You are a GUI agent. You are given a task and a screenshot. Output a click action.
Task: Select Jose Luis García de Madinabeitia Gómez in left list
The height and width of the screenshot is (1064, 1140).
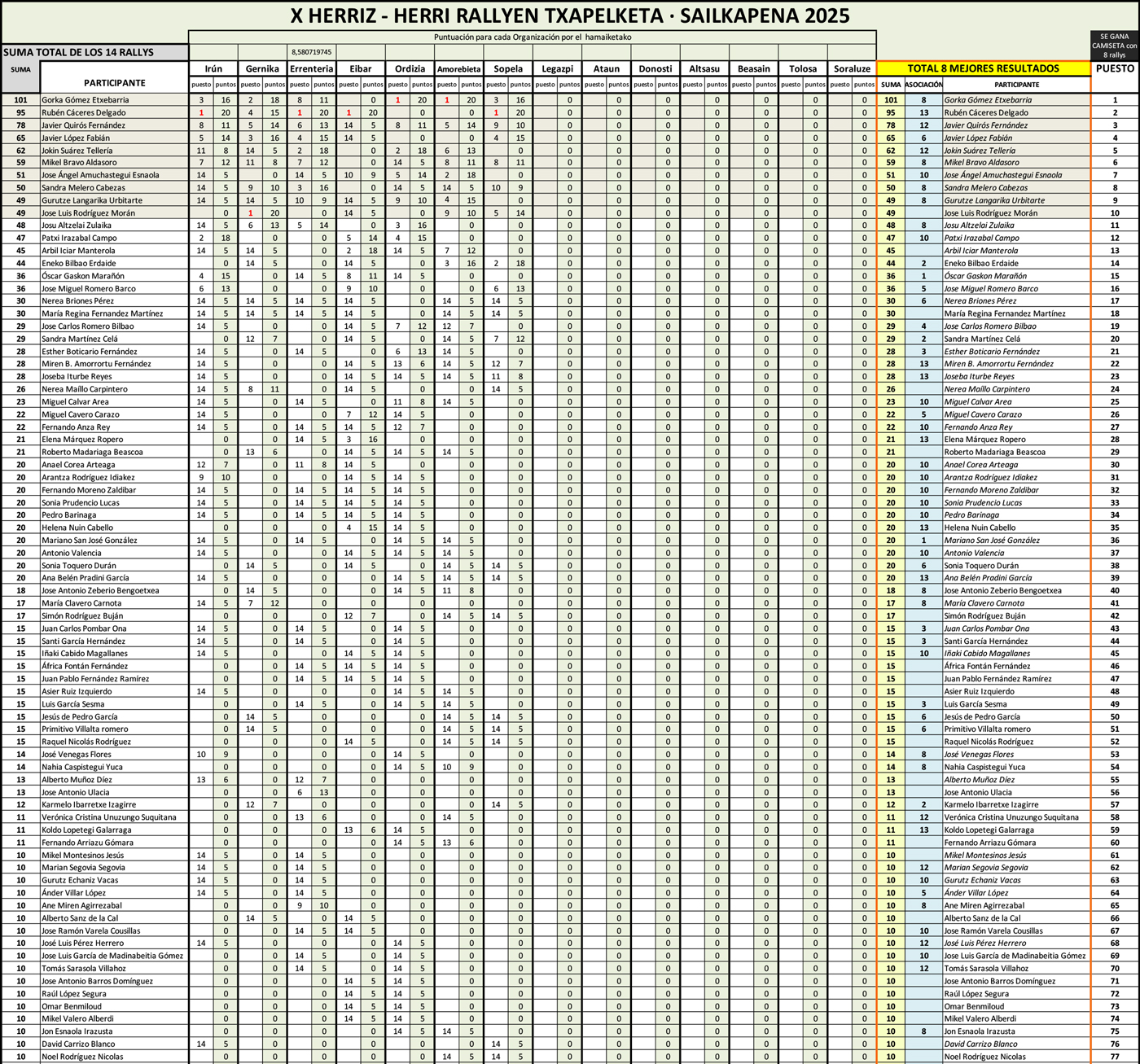pyautogui.click(x=112, y=956)
